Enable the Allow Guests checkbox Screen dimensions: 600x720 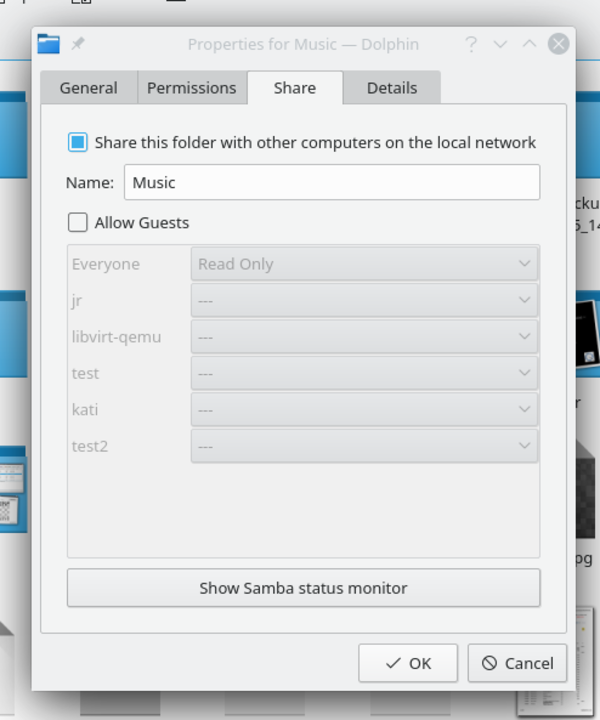click(78, 222)
